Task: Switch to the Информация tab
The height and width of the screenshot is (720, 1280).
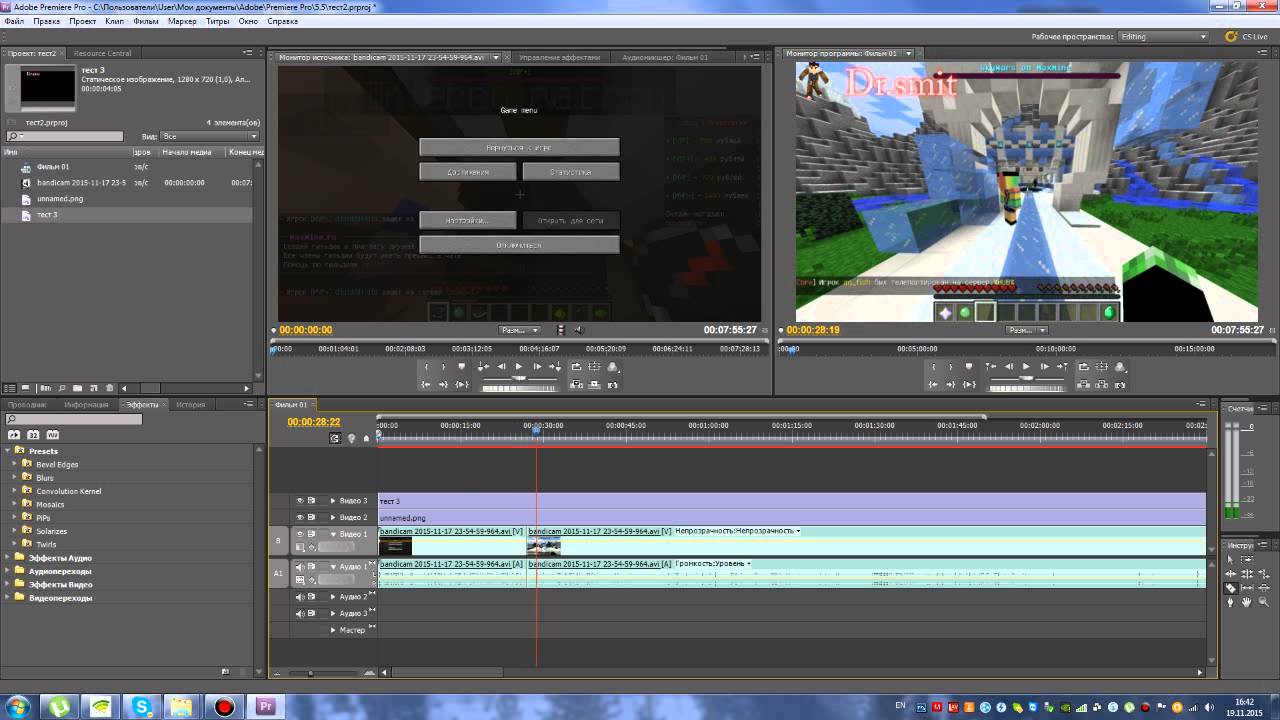Action: coord(86,405)
